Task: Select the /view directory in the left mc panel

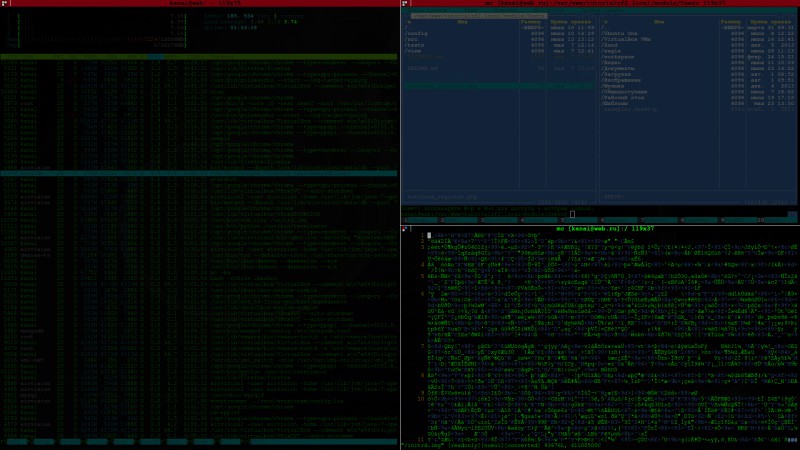Action: coord(414,51)
